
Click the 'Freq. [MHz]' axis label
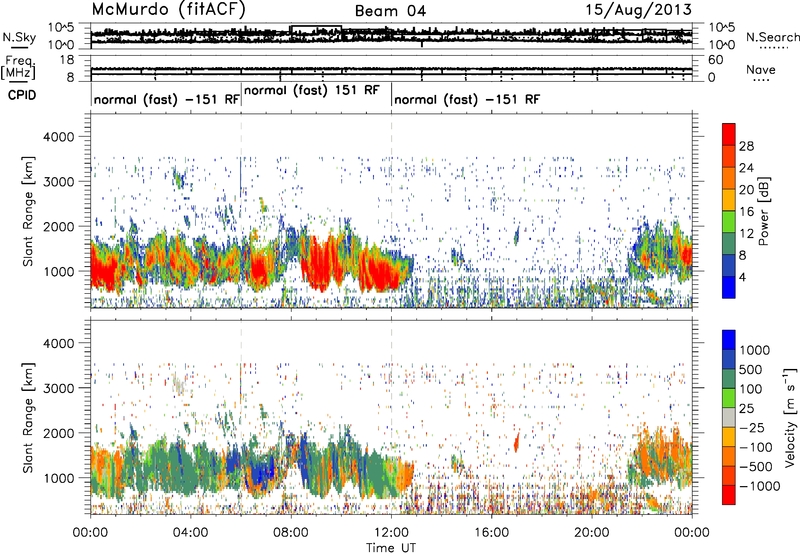18,67
